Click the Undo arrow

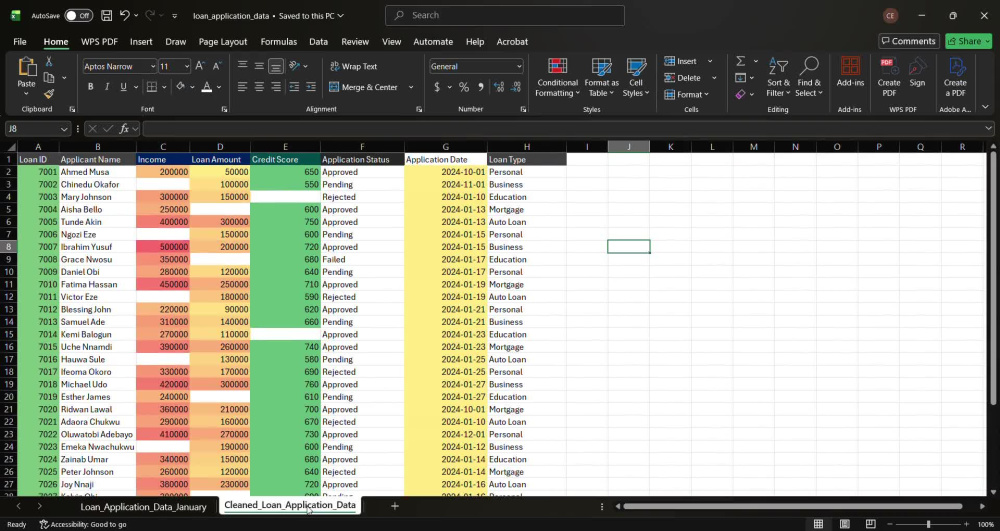click(125, 15)
